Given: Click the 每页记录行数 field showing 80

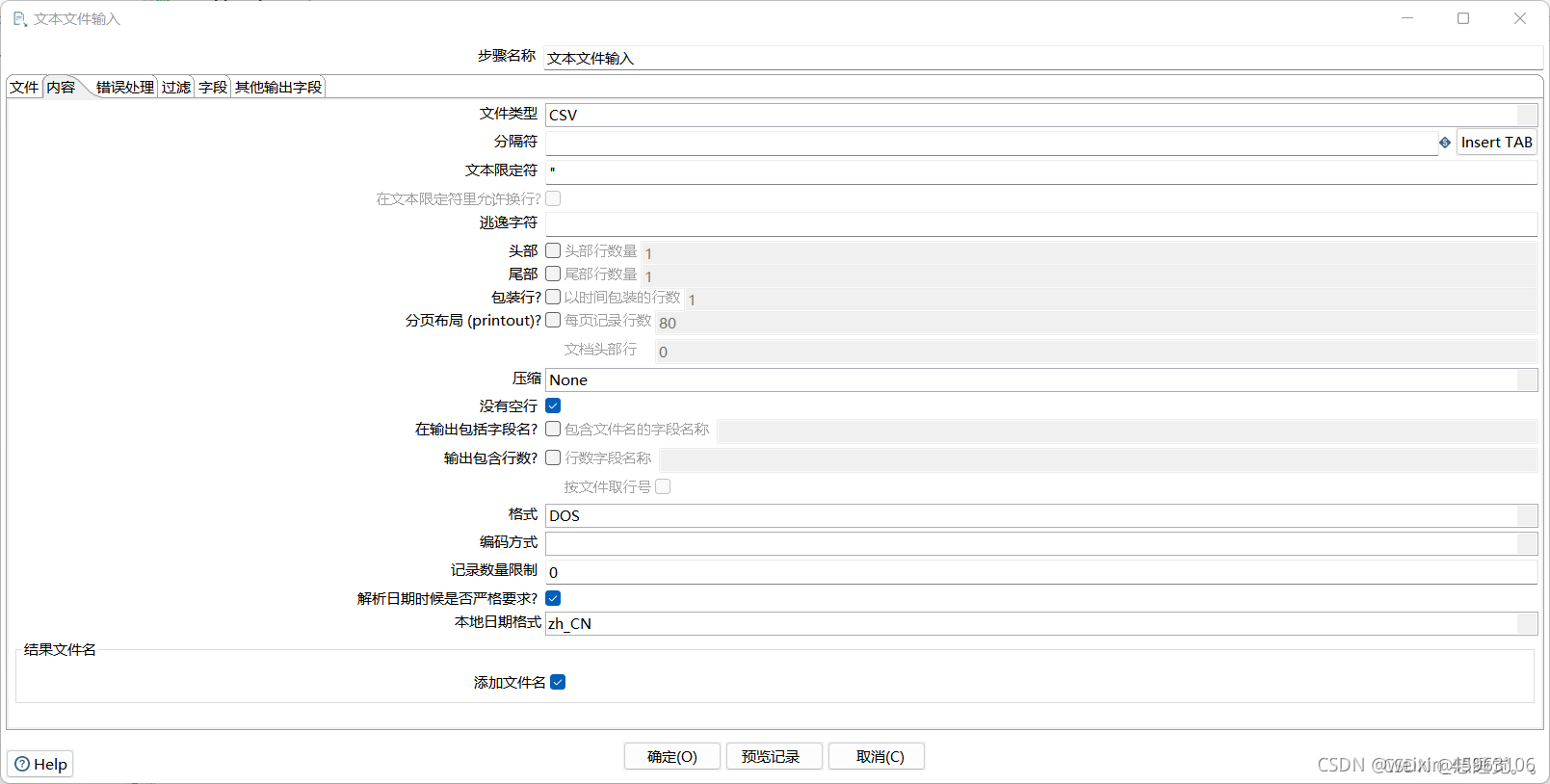Looking at the screenshot, I should coord(1097,323).
